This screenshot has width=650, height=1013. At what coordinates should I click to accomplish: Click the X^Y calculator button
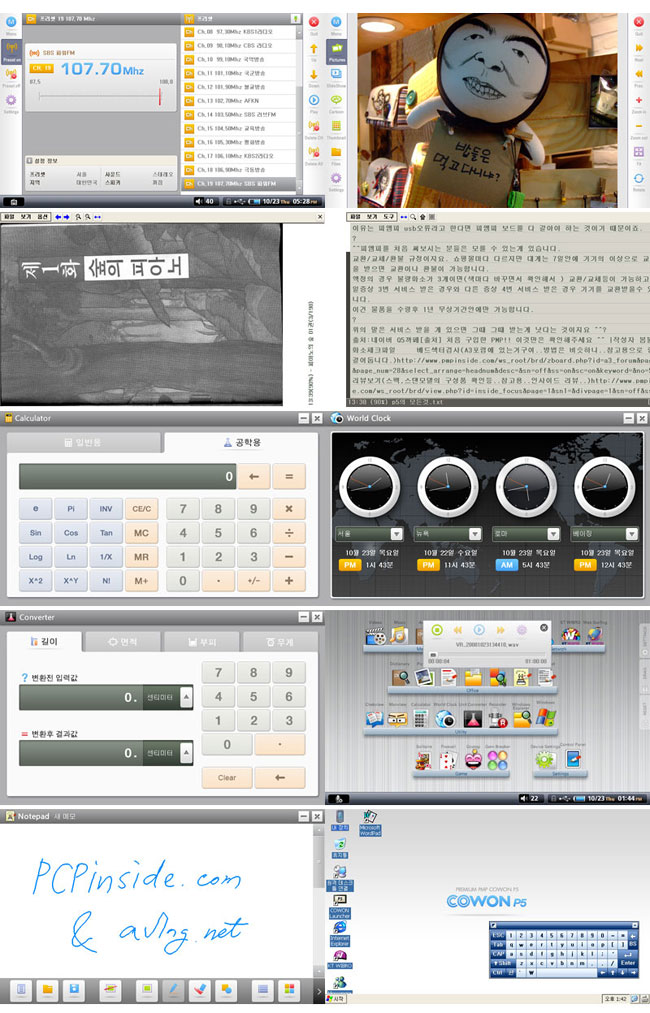pos(71,581)
